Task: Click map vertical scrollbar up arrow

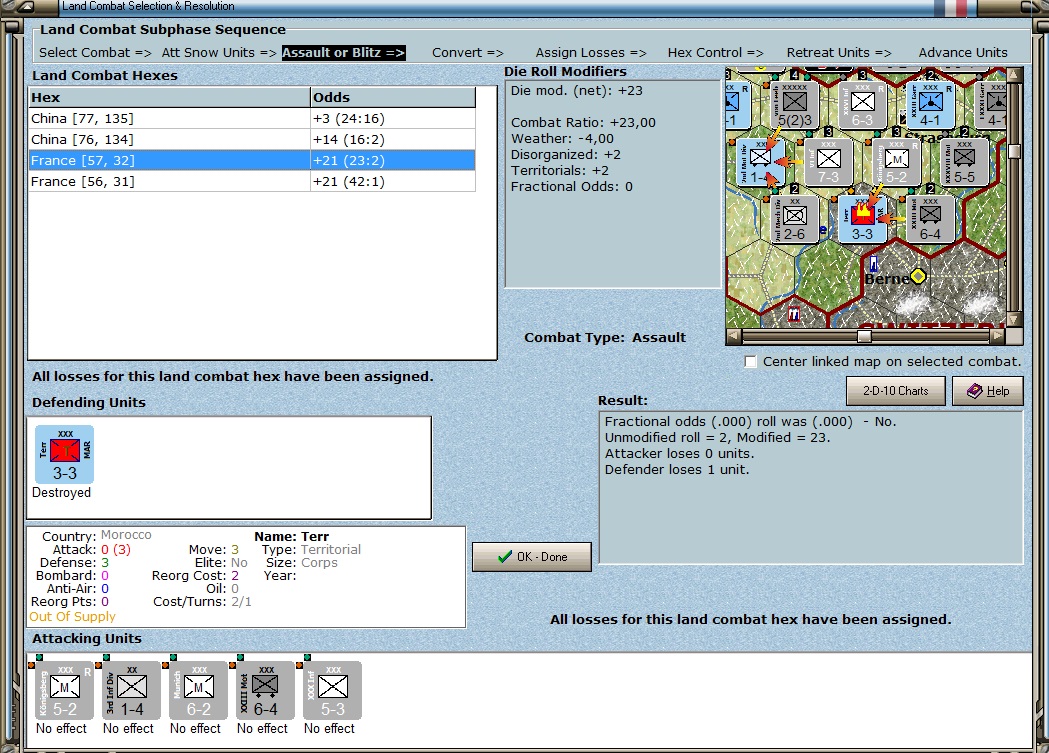Action: 1014,74
